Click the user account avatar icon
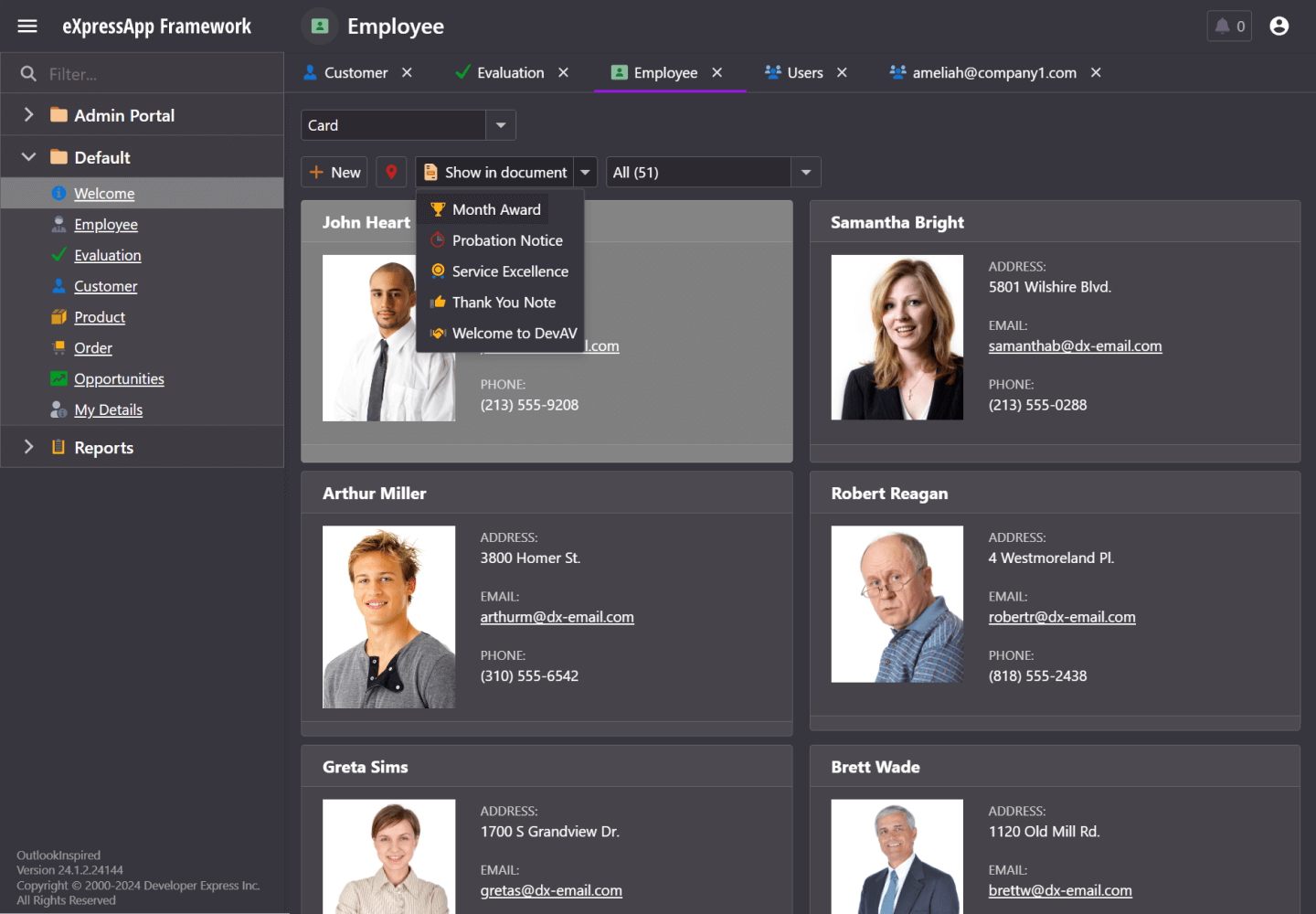This screenshot has width=1316, height=914. pyautogui.click(x=1279, y=26)
